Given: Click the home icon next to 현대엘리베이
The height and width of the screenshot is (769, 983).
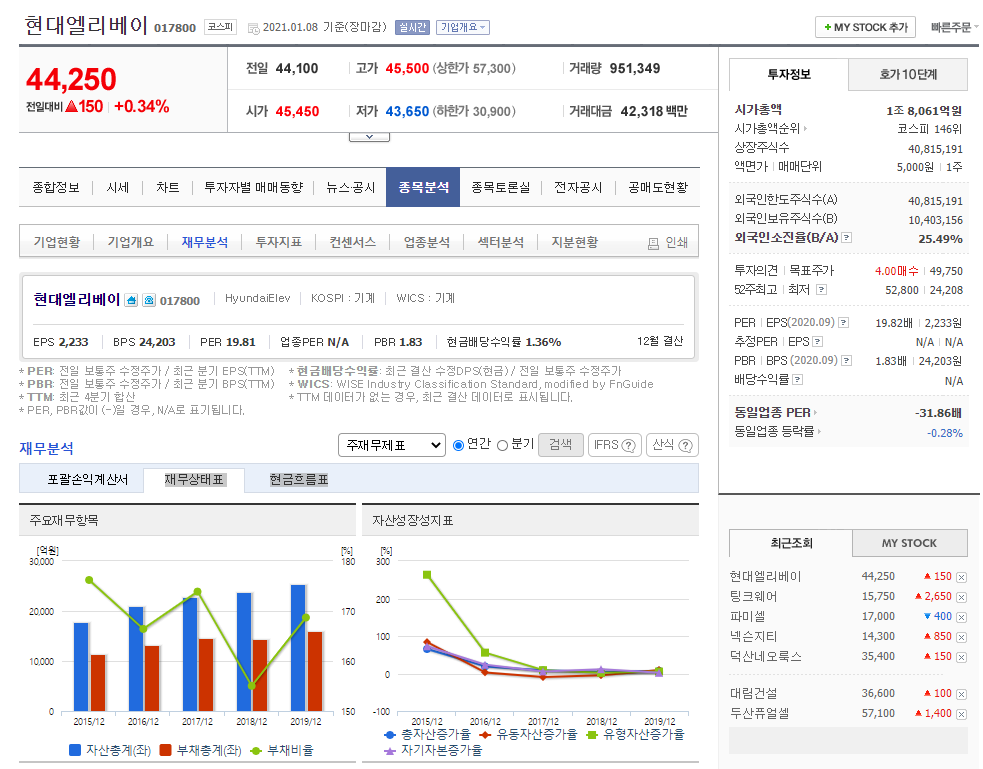Looking at the screenshot, I should pos(131,300).
